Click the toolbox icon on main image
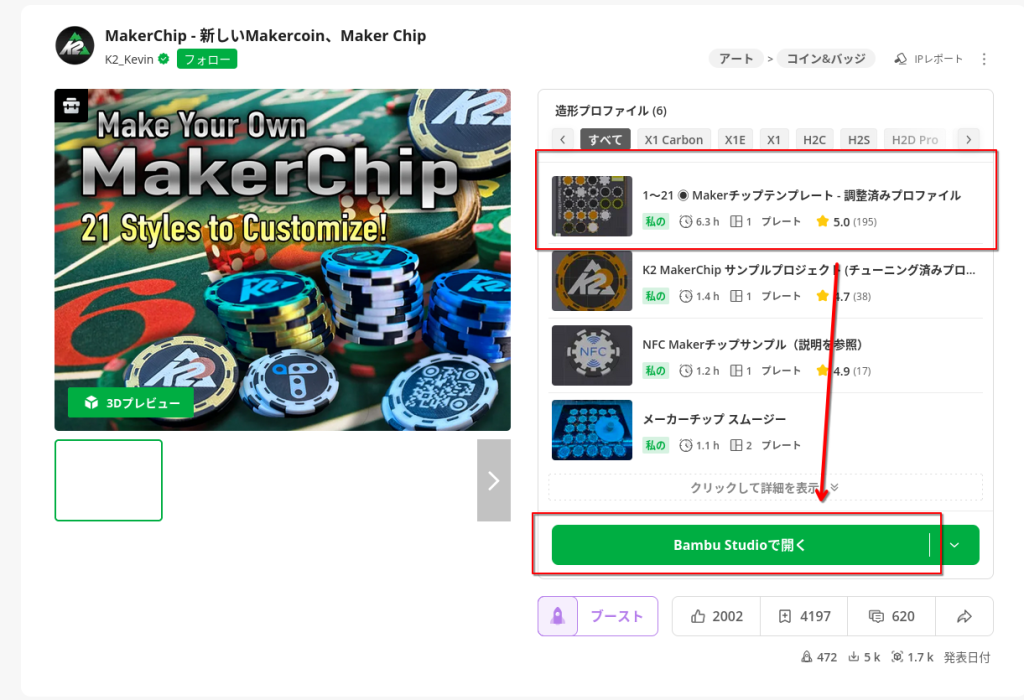This screenshot has width=1024, height=700. (x=71, y=105)
